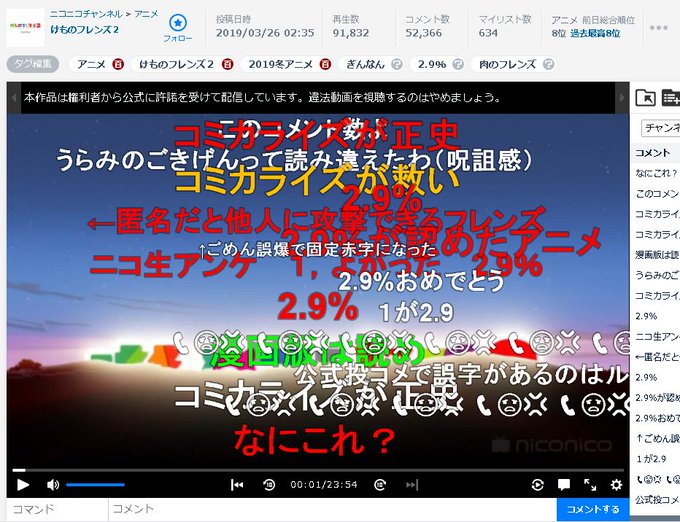Click the タグ編集 button
Screen dimensions: 680x522
point(33,64)
